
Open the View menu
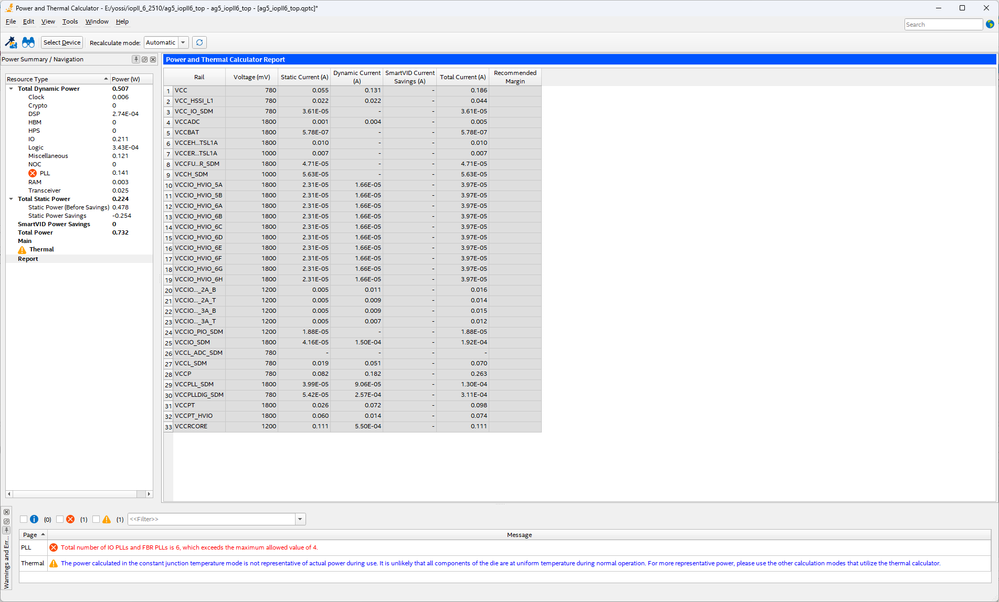pyautogui.click(x=48, y=22)
